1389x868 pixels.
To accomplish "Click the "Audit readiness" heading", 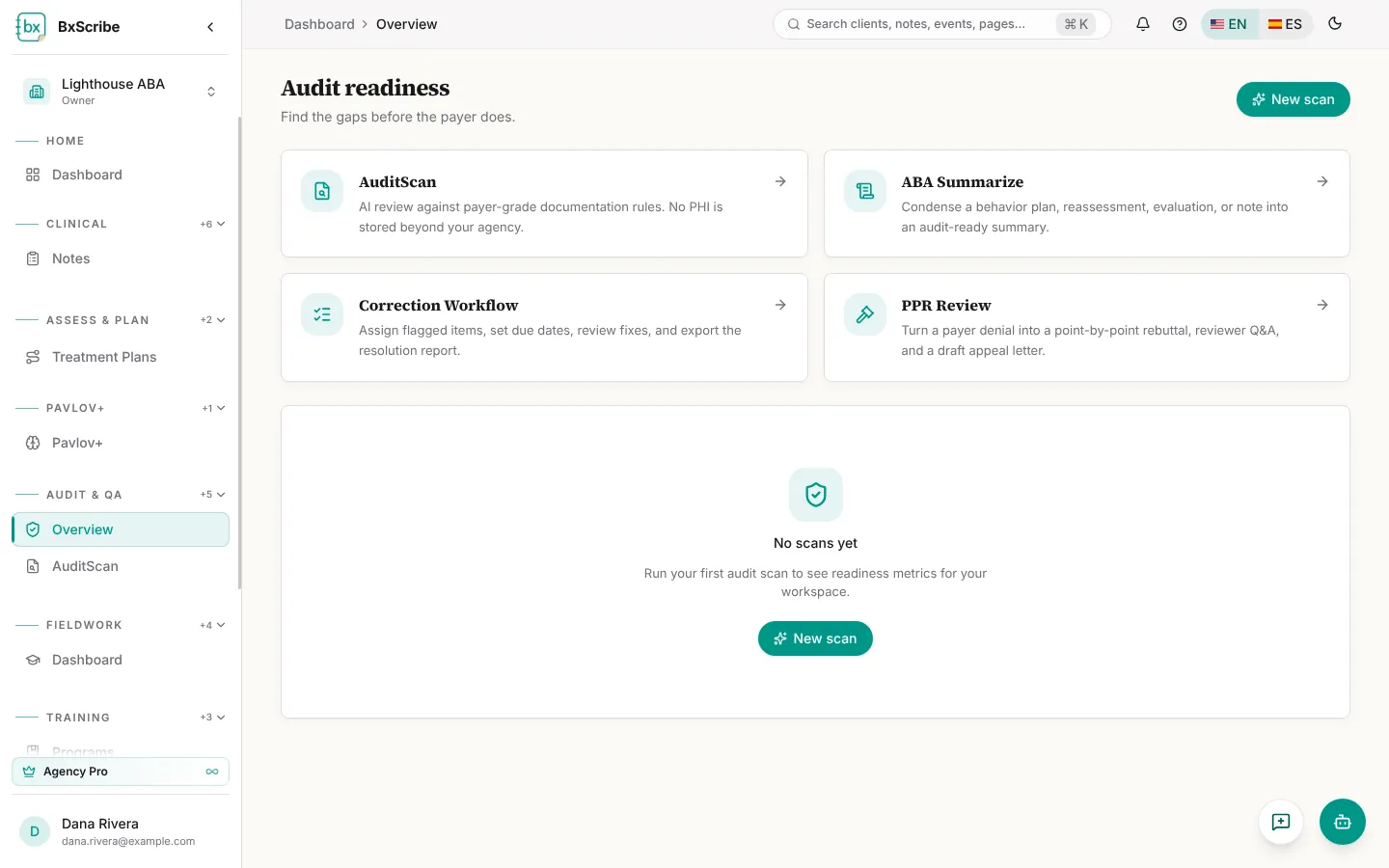I will click(366, 88).
